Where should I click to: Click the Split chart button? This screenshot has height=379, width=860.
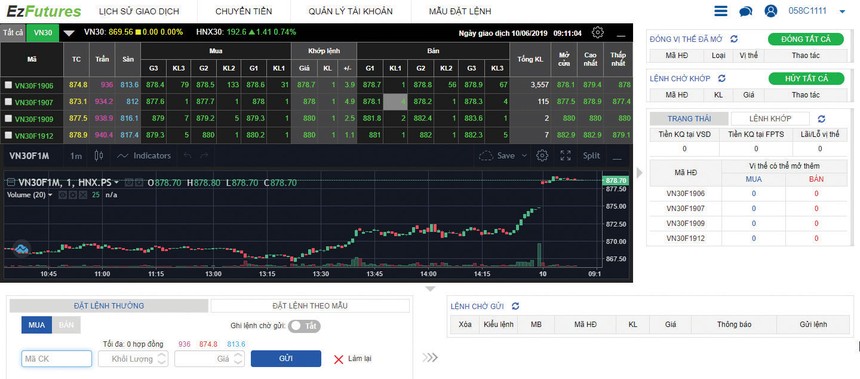[591, 156]
